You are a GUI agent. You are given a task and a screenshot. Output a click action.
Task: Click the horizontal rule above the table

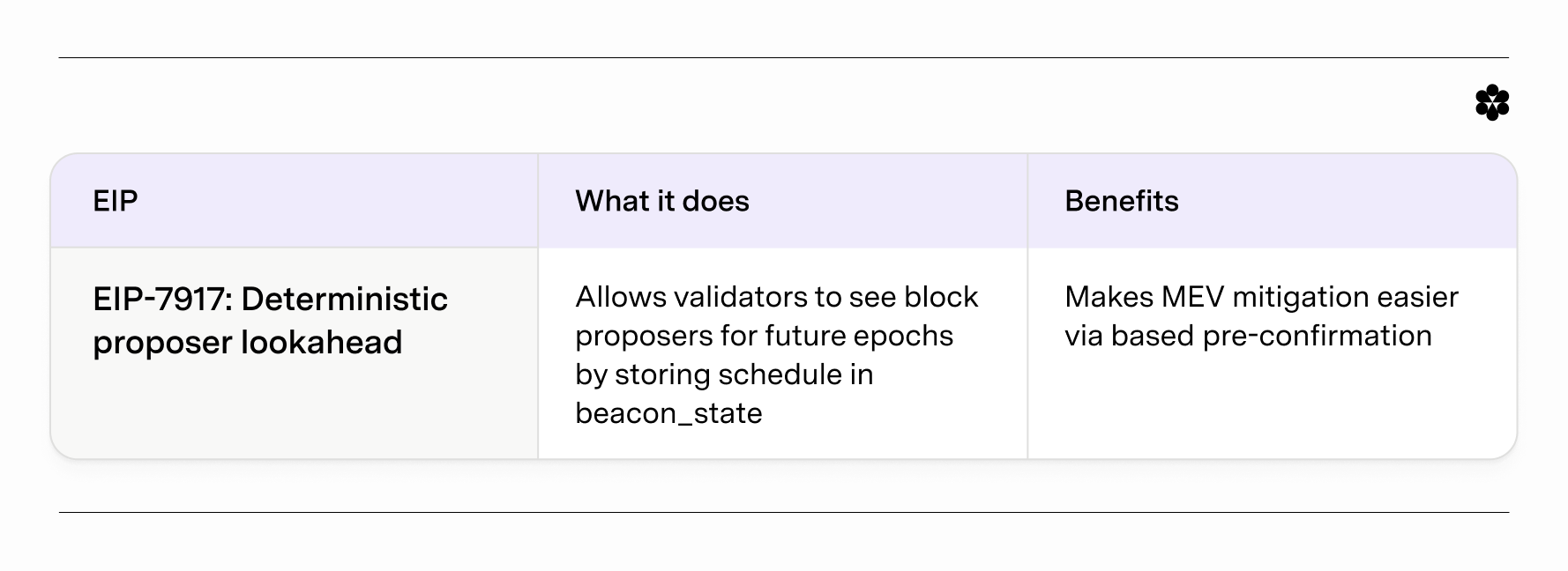click(x=783, y=58)
